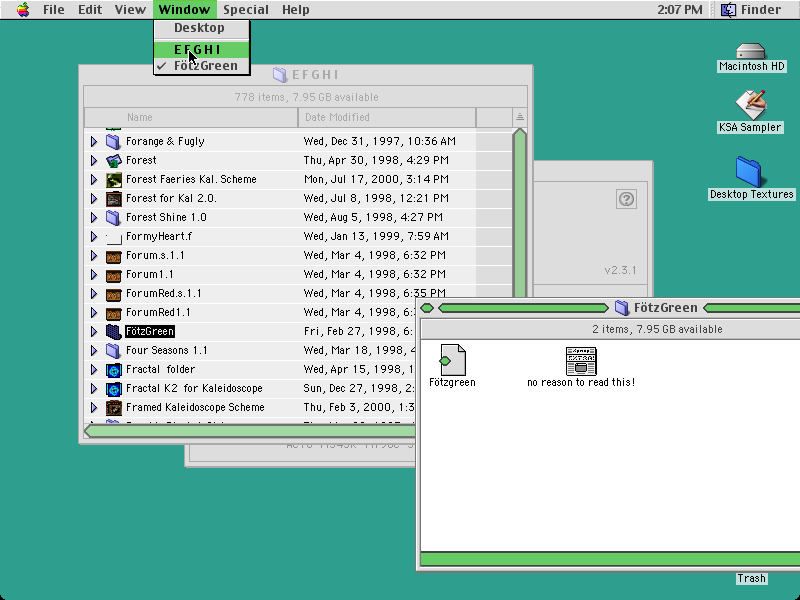Select the KSA Sampler desktop icon

pyautogui.click(x=751, y=105)
